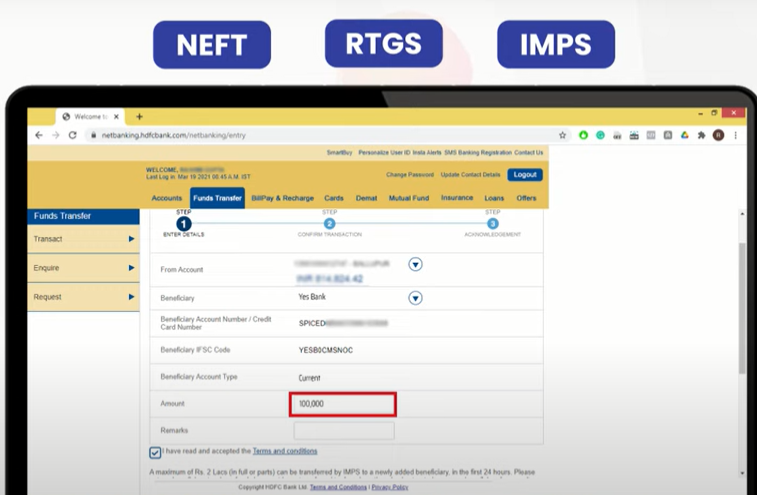Open the From Account dropdown arrow
757x495 pixels.
click(415, 264)
